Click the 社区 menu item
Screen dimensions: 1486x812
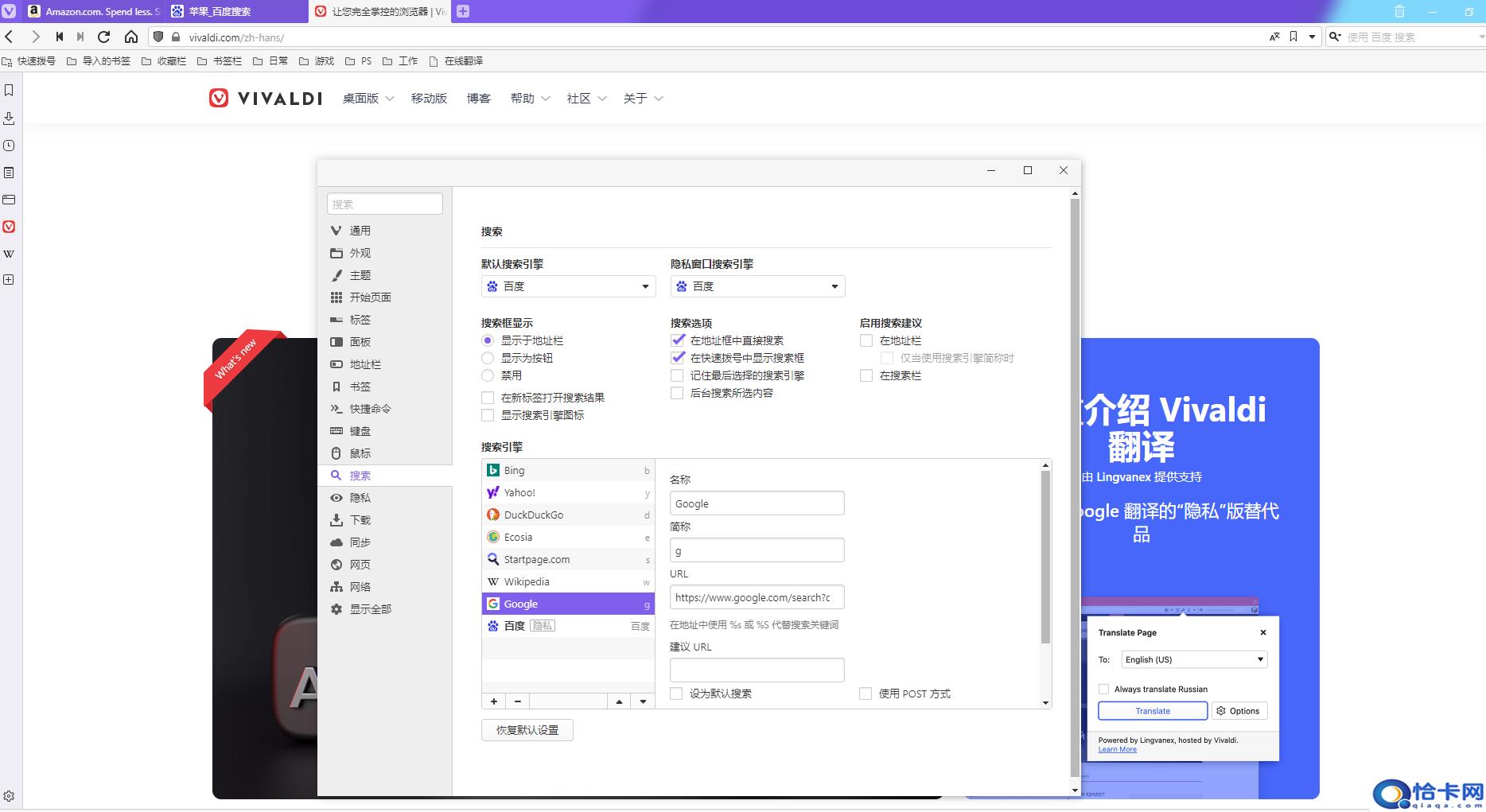[x=578, y=98]
